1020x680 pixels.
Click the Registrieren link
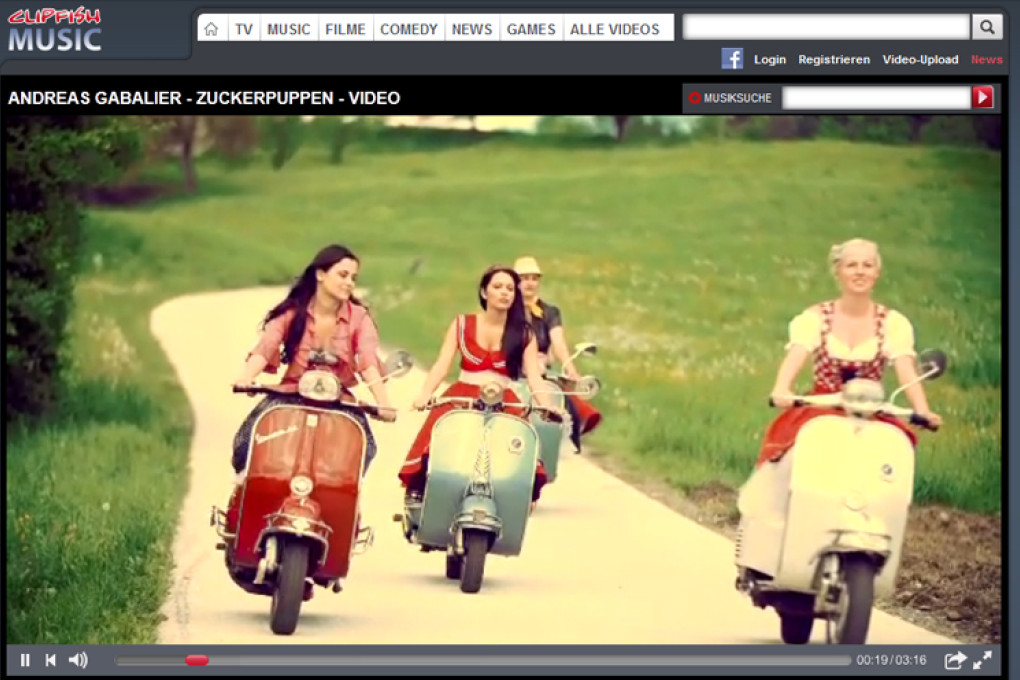pyautogui.click(x=834, y=60)
